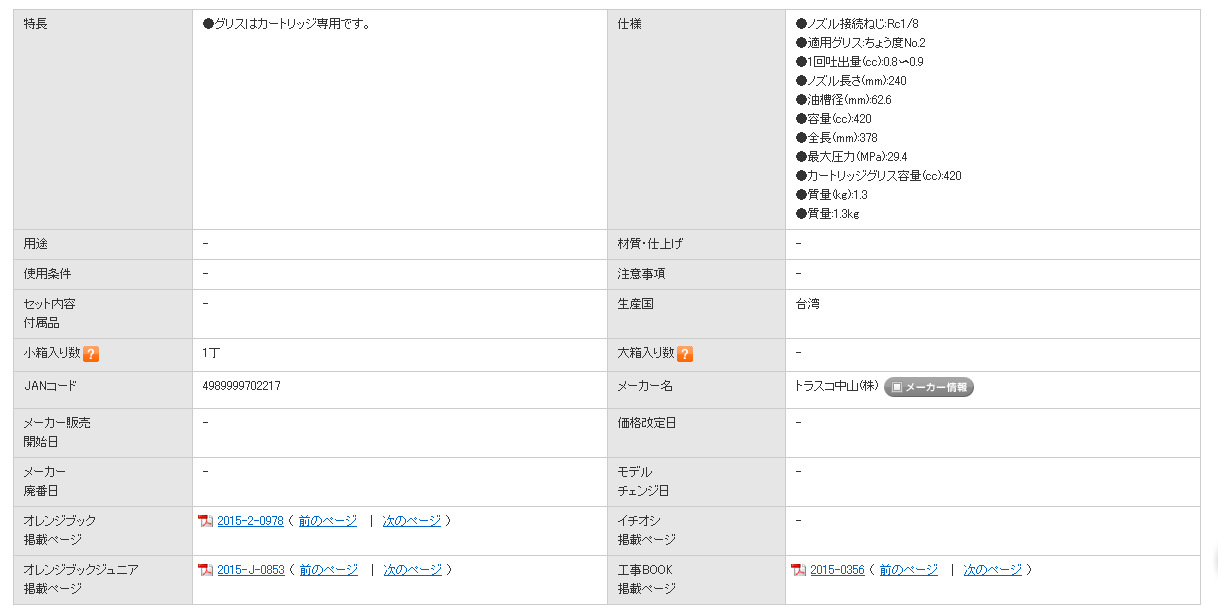Click the help icon beside 小箱入り数
Screen dimensions: 1218x614
tap(91, 354)
